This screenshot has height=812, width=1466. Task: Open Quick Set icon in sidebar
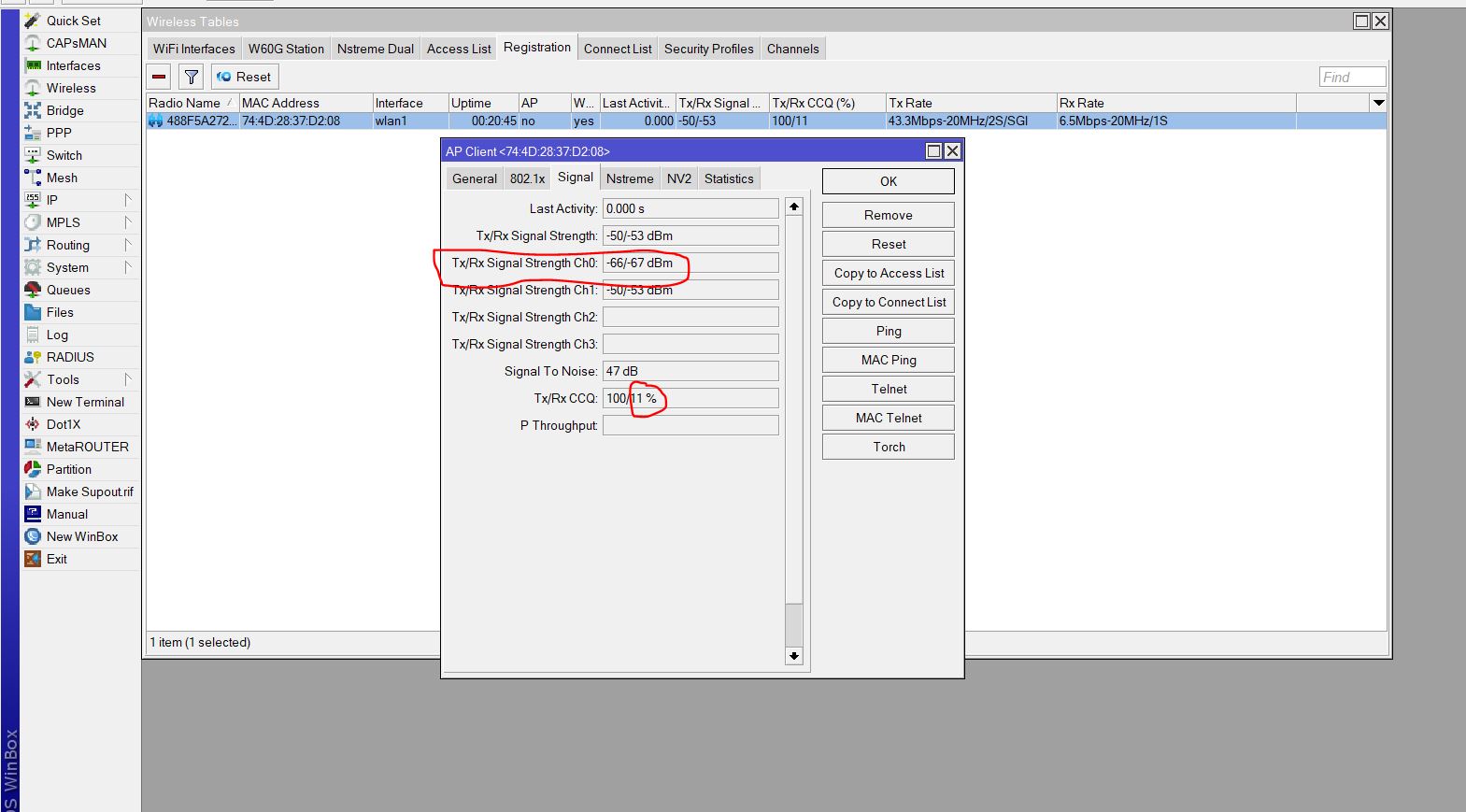[33, 21]
